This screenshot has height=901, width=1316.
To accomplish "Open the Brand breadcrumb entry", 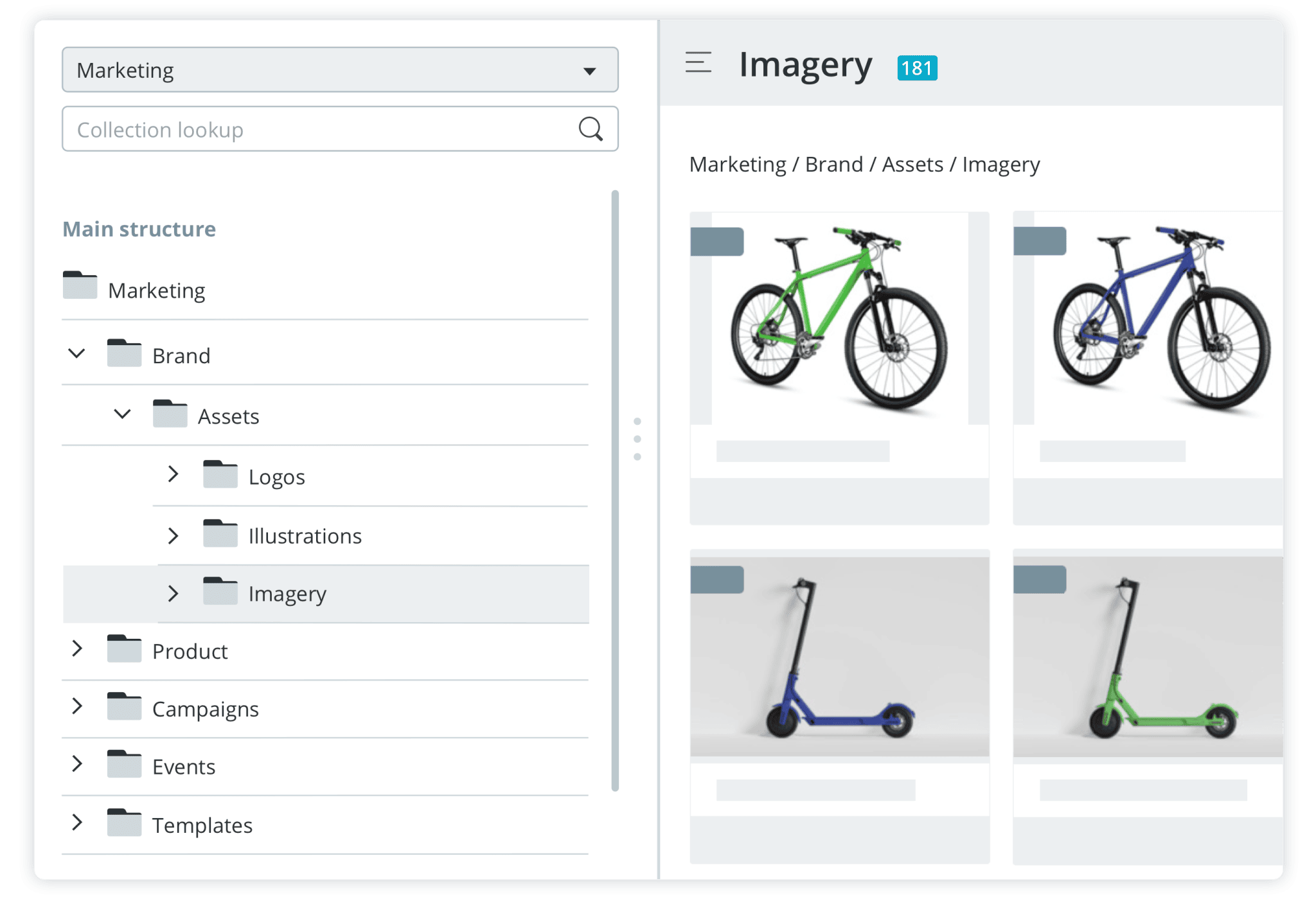I will [x=833, y=165].
